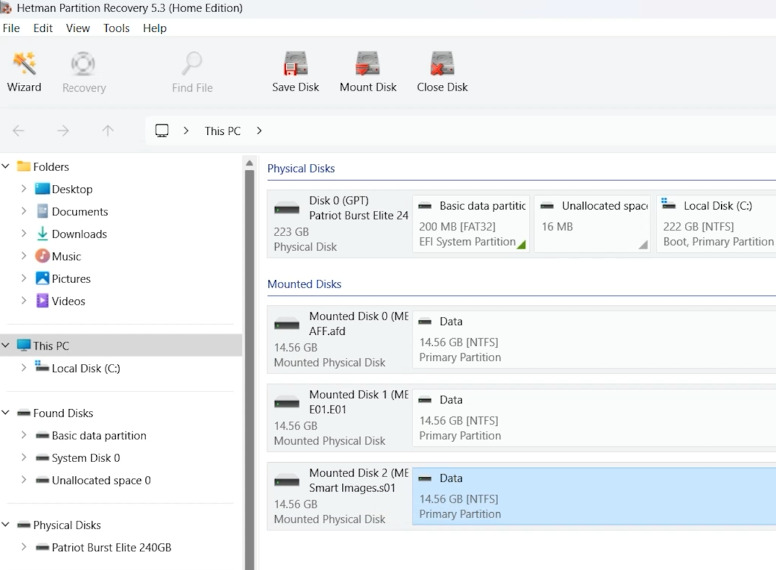Go up one level with up arrow
The image size is (776, 570).
pos(107,131)
